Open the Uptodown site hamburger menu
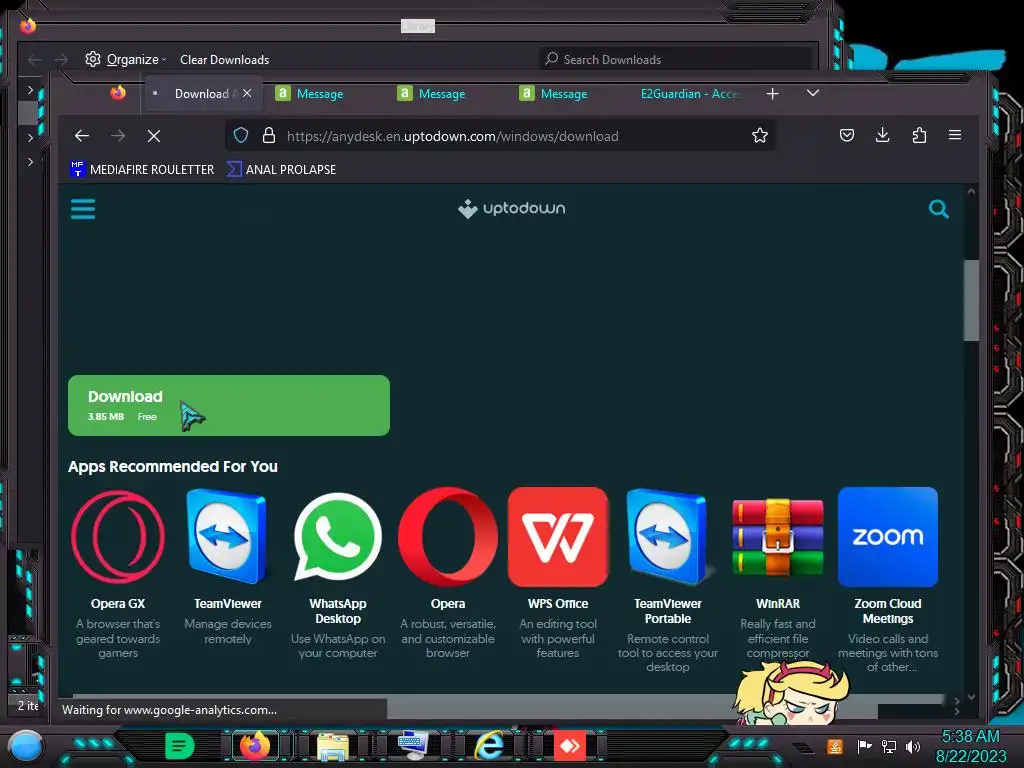 [x=83, y=209]
